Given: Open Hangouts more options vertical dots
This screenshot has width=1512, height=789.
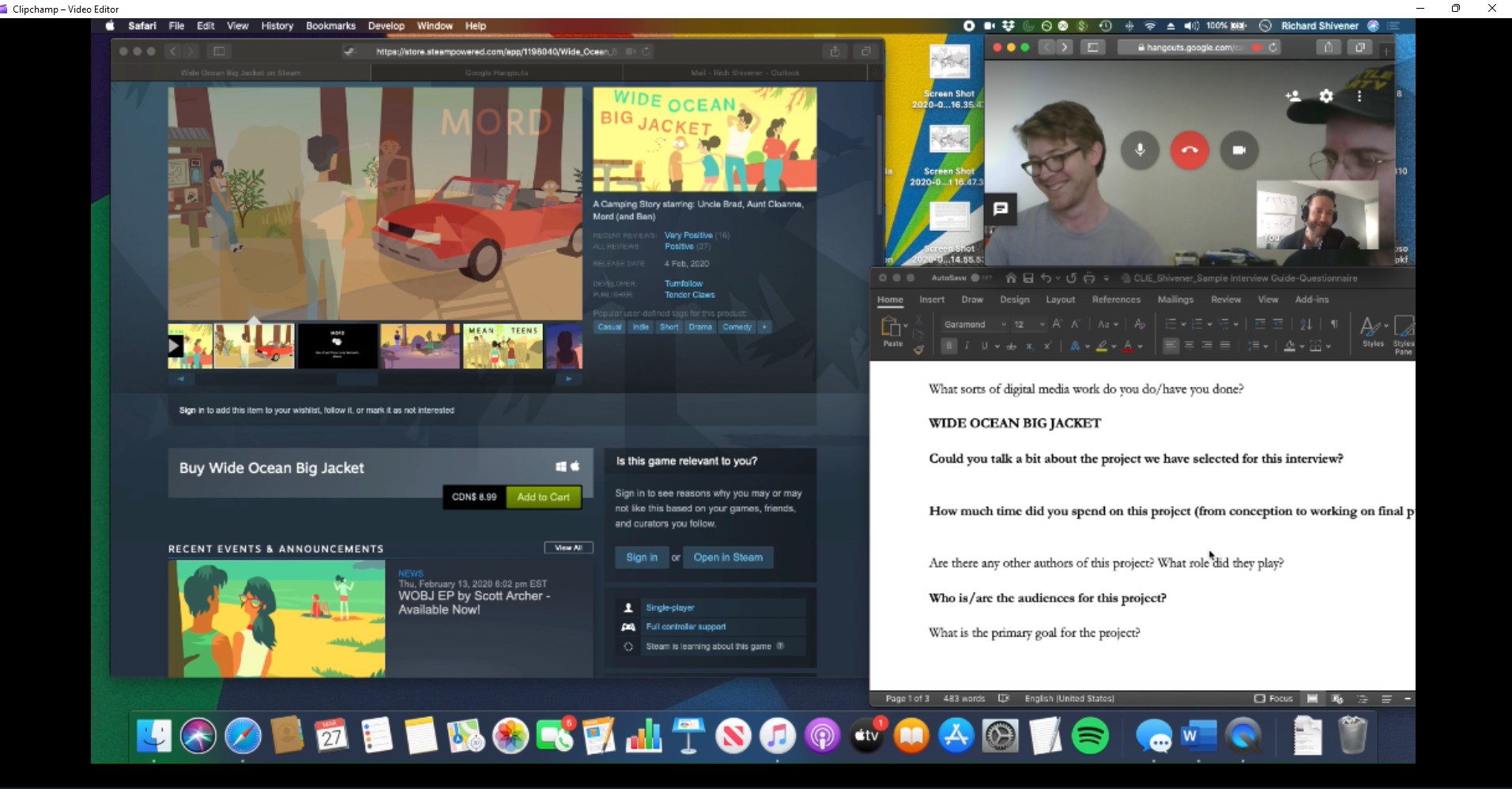Looking at the screenshot, I should [1359, 96].
